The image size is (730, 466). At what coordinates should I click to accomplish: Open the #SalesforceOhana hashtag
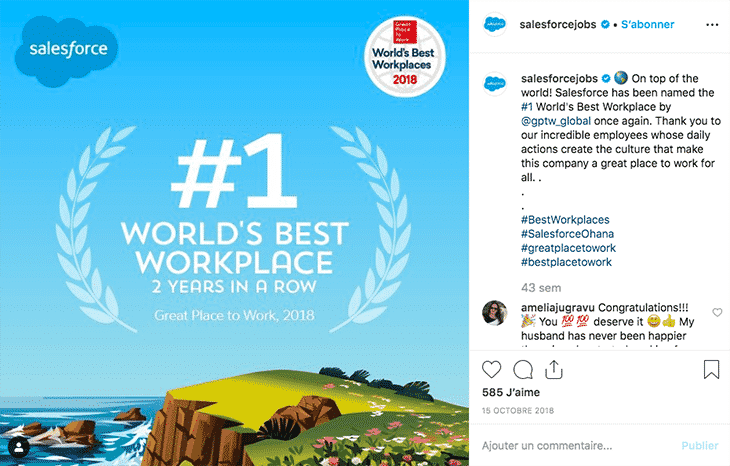[567, 234]
